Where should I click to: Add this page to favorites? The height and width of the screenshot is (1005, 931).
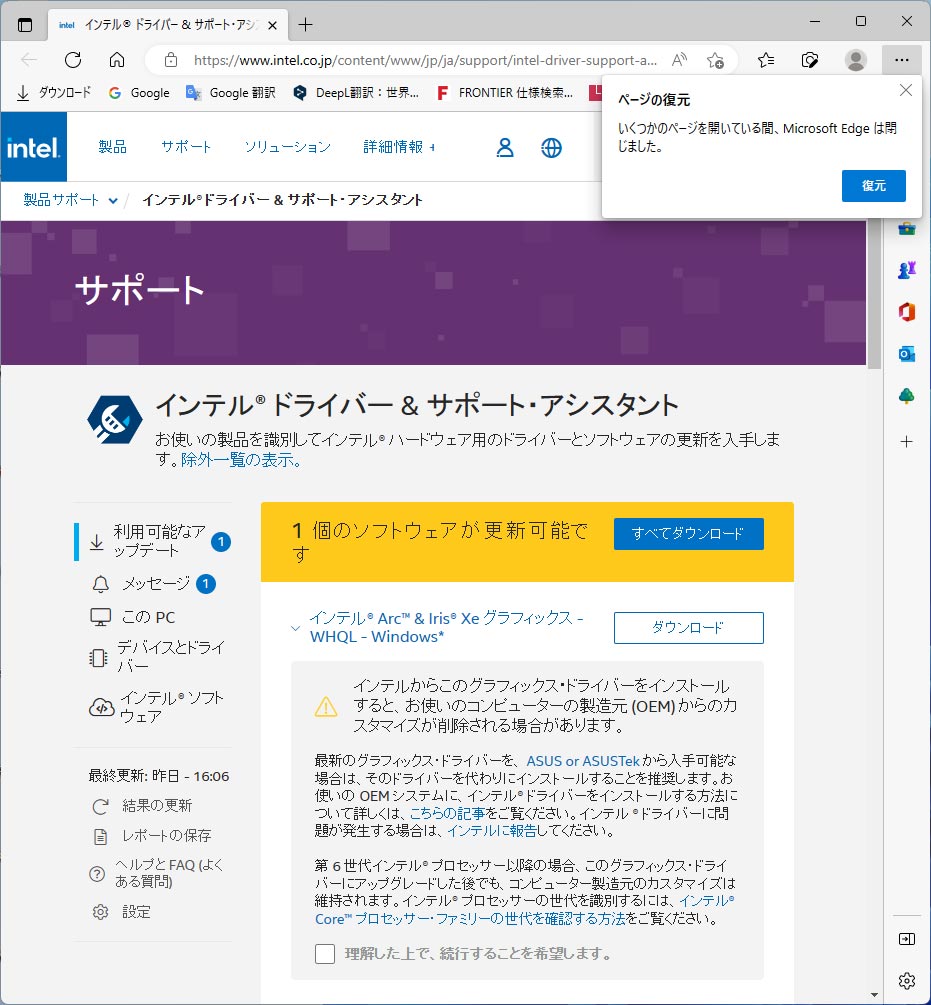[x=715, y=60]
